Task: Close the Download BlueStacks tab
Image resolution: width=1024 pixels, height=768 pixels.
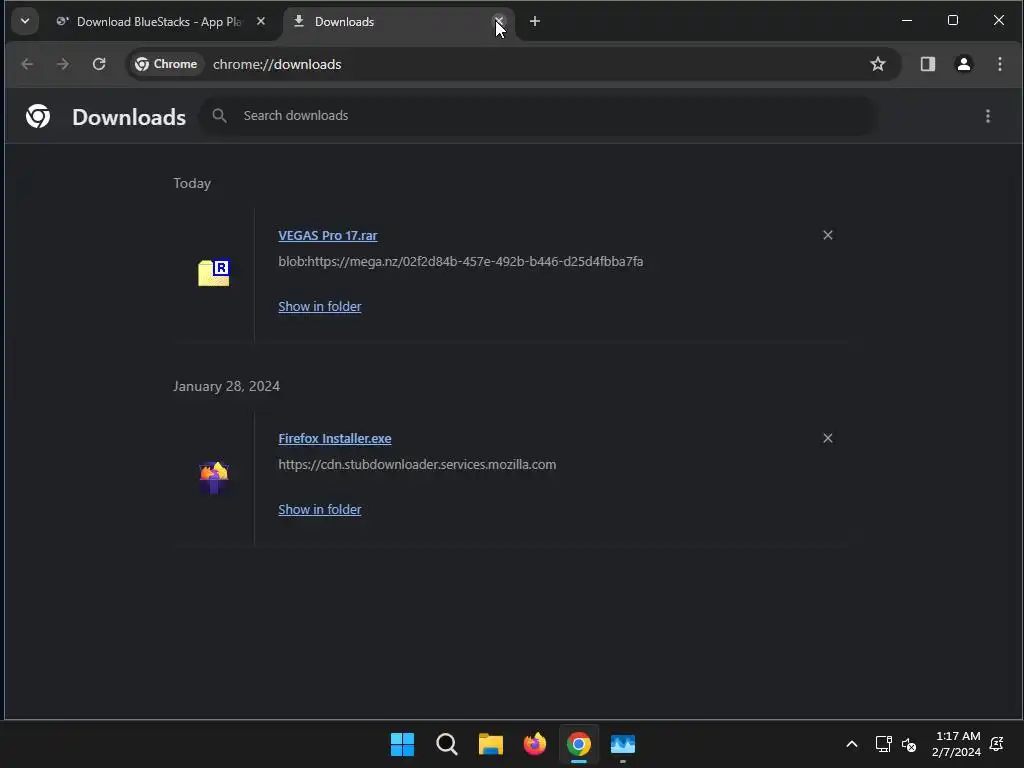Action: (261, 22)
